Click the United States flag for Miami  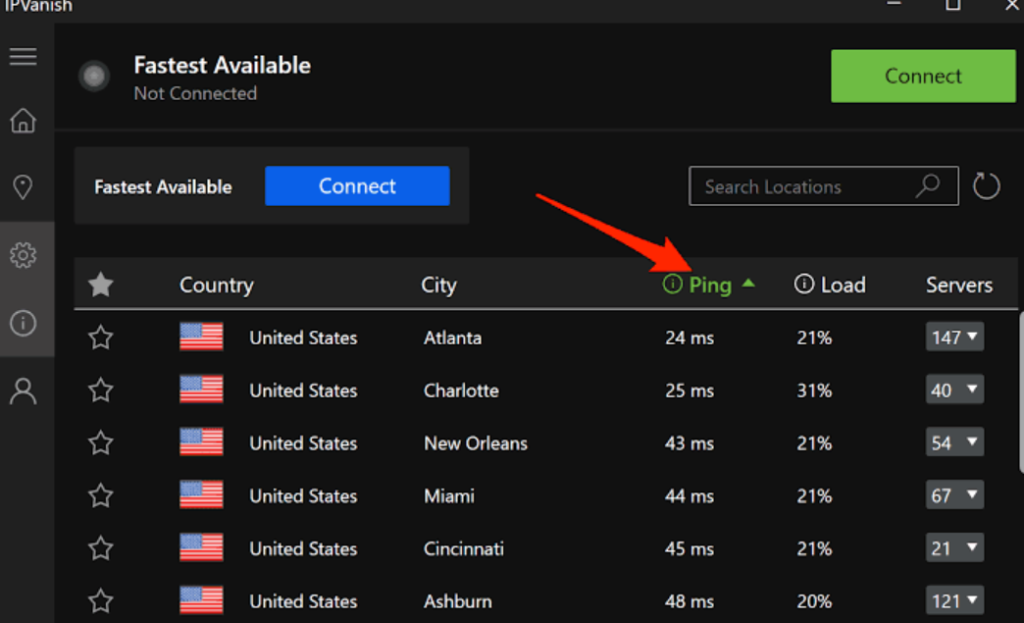click(x=201, y=495)
